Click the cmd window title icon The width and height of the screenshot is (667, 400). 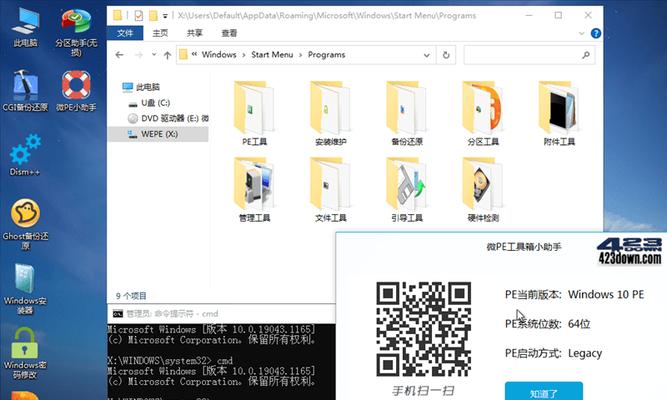(x=117, y=314)
